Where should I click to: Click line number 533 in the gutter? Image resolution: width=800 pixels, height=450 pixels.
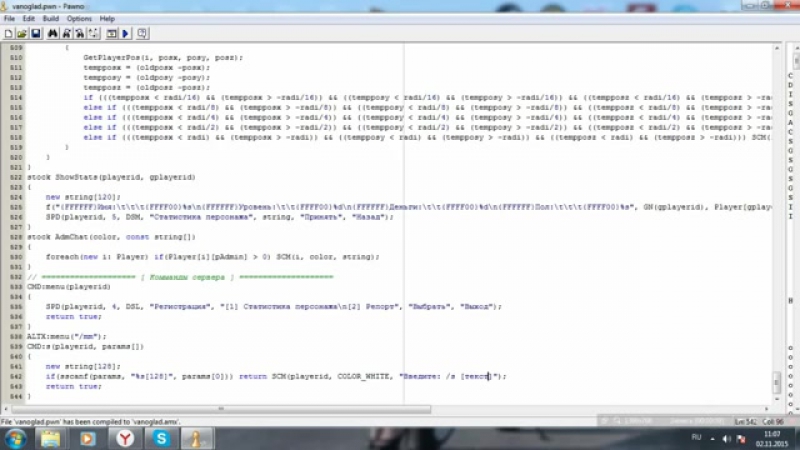pyautogui.click(x=16, y=287)
